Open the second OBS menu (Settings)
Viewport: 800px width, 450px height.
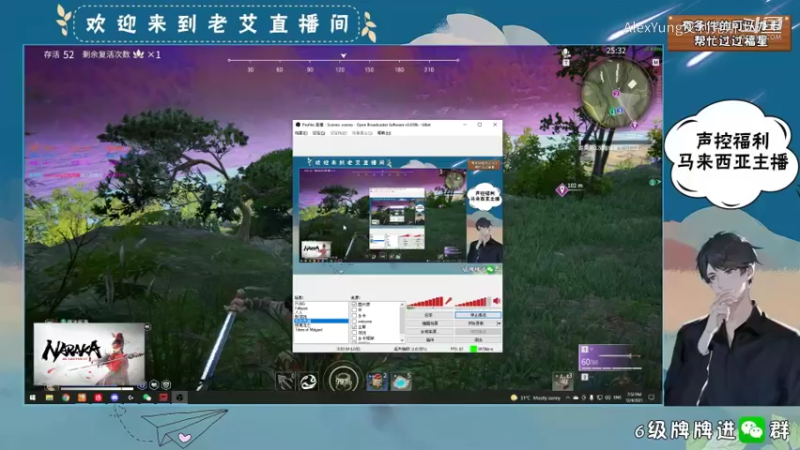(319, 133)
